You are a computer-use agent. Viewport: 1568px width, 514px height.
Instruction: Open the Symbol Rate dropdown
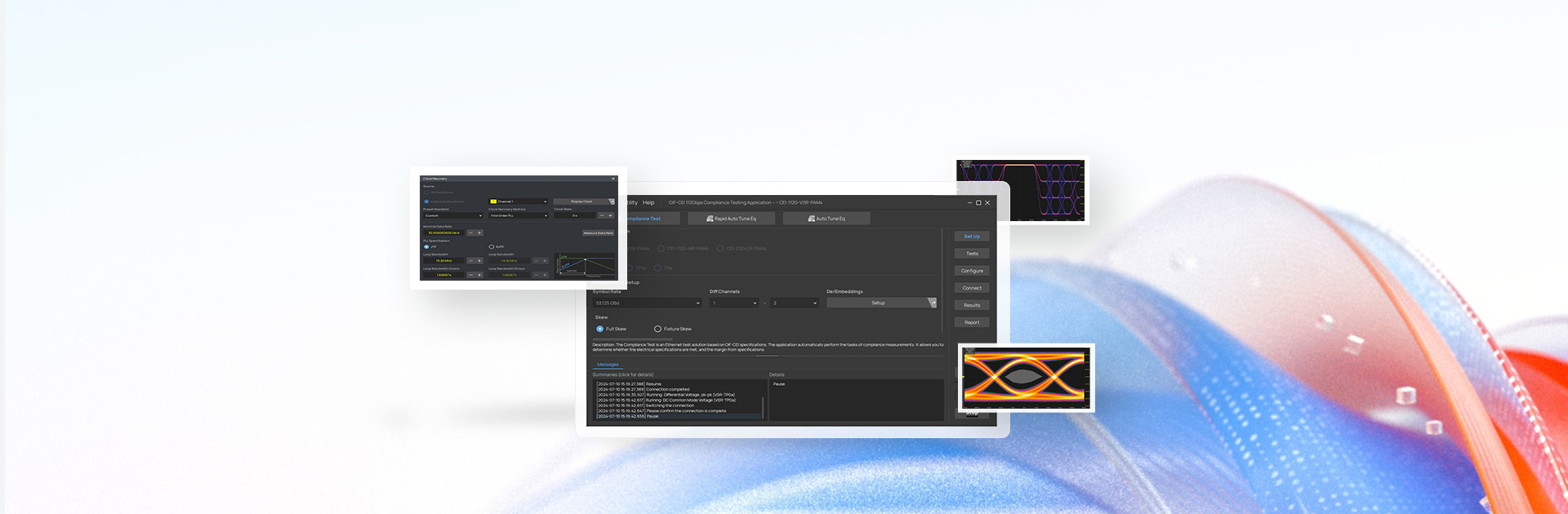(x=647, y=304)
